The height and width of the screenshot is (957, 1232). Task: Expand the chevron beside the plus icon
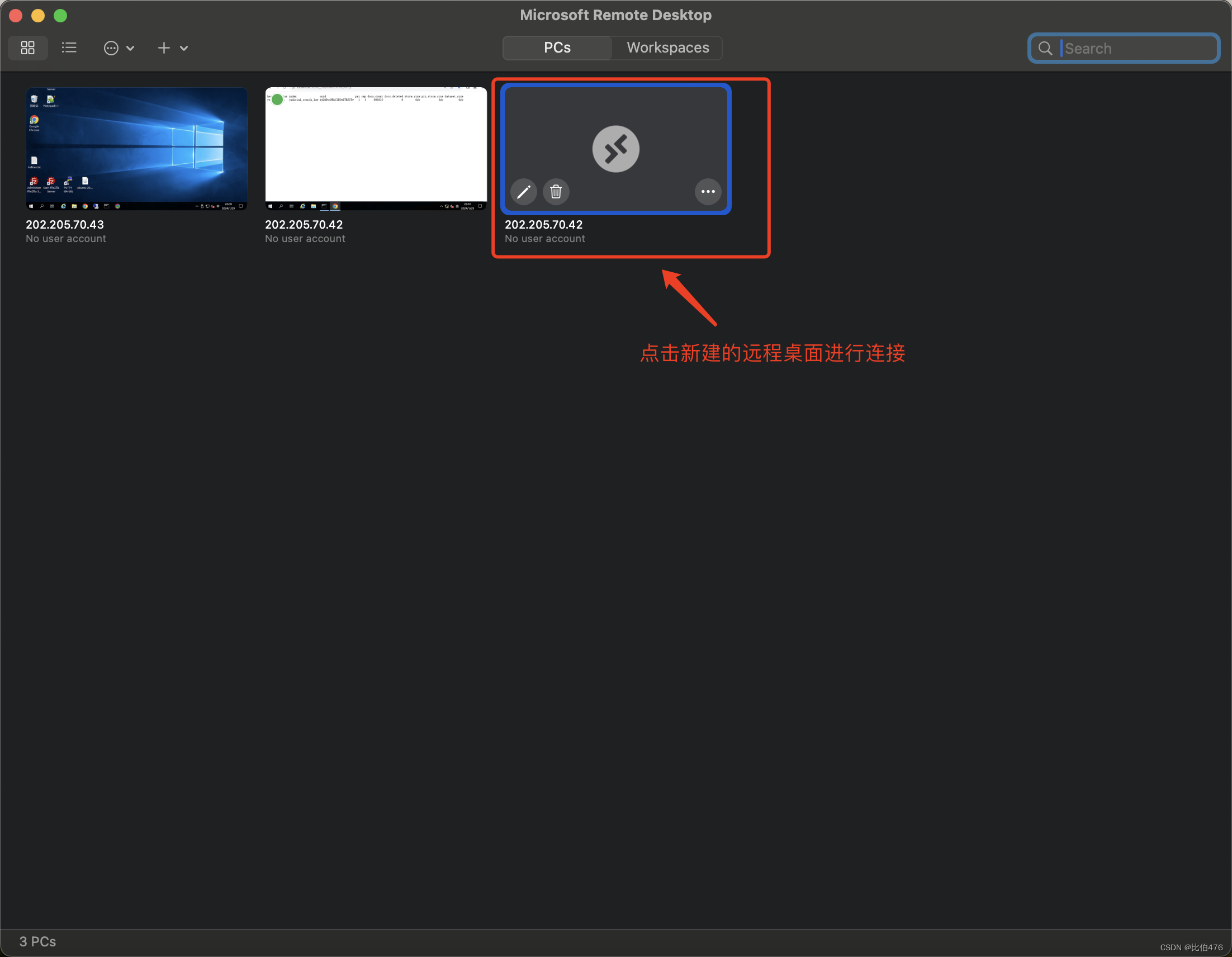[184, 49]
